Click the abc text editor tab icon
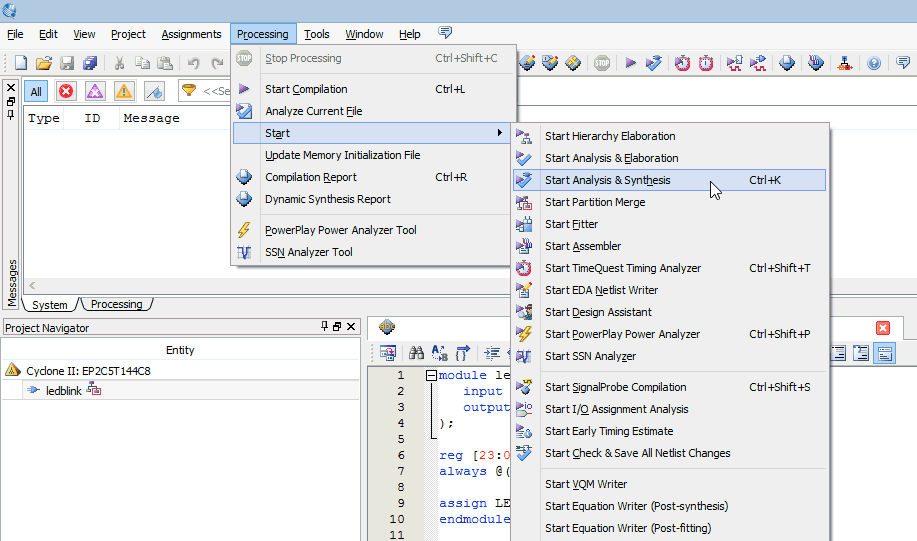The image size is (917, 541). tap(387, 327)
